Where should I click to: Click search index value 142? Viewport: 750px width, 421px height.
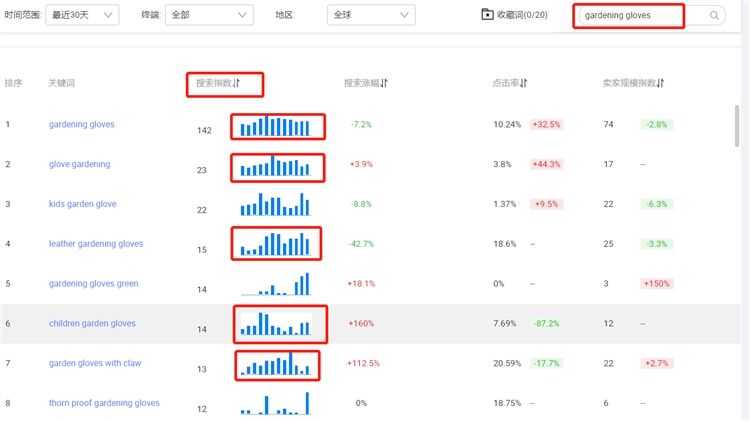204,130
